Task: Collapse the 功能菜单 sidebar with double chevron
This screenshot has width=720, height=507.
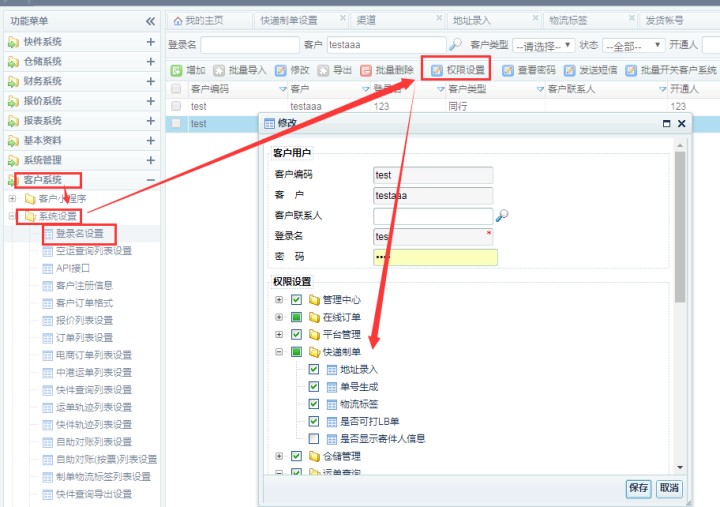Action: 150,21
